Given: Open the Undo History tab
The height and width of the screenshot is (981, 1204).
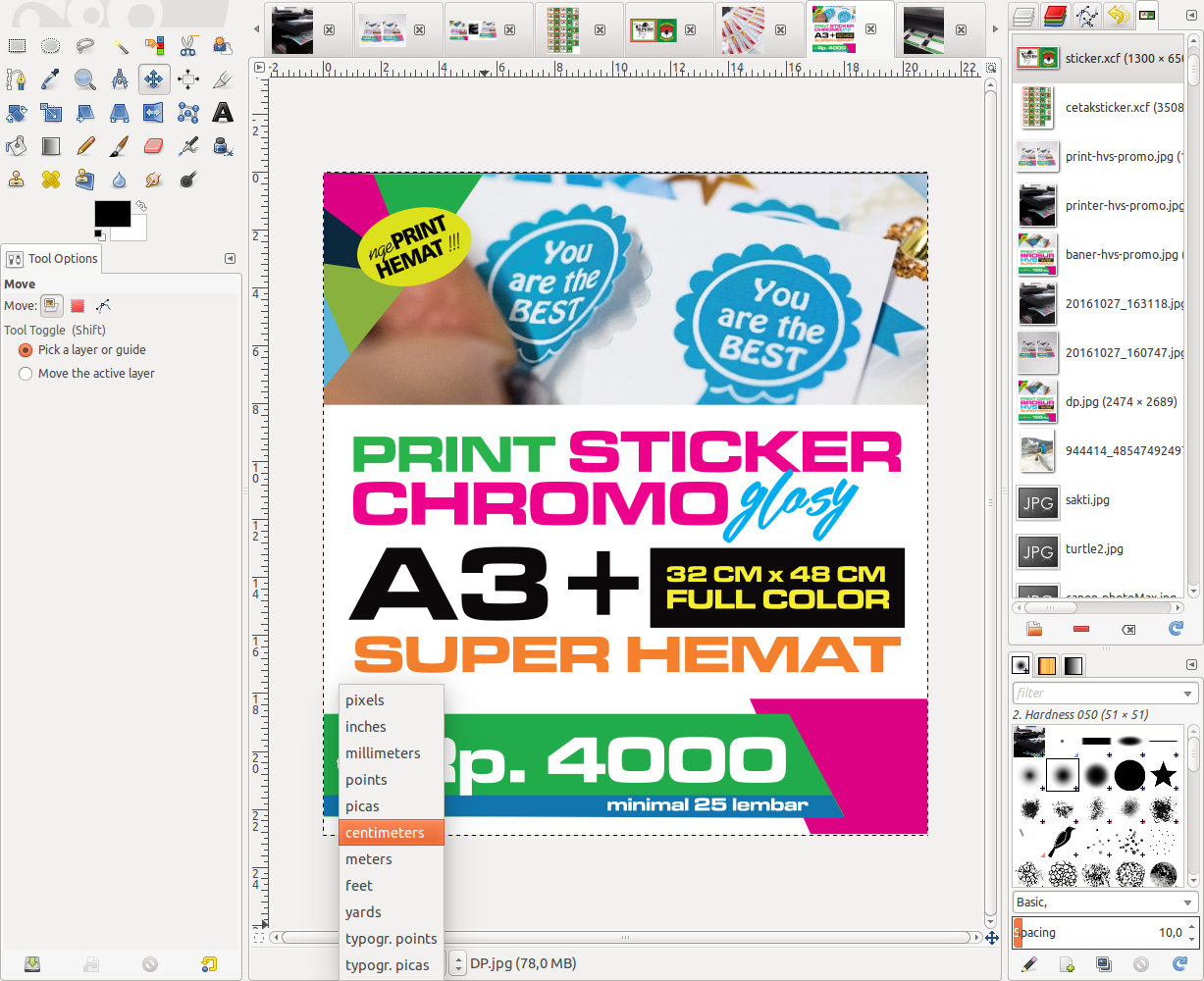Looking at the screenshot, I should pos(1118,16).
